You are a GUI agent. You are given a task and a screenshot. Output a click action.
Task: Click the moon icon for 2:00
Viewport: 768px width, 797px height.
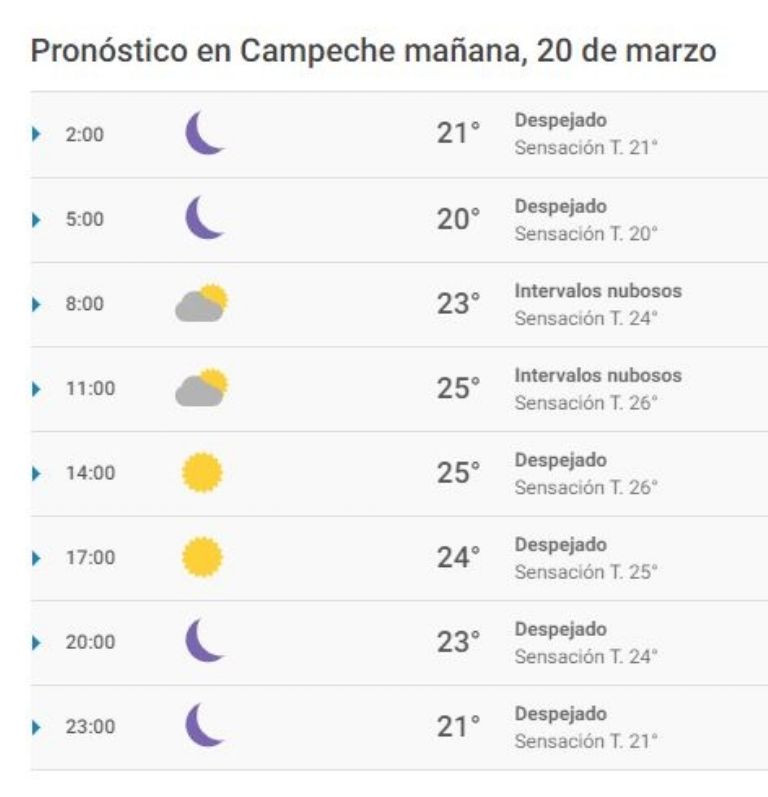(x=204, y=133)
